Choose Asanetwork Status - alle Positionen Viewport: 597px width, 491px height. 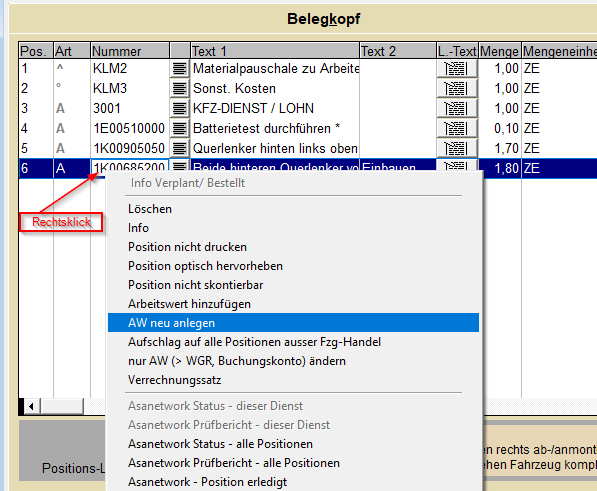click(x=293, y=444)
